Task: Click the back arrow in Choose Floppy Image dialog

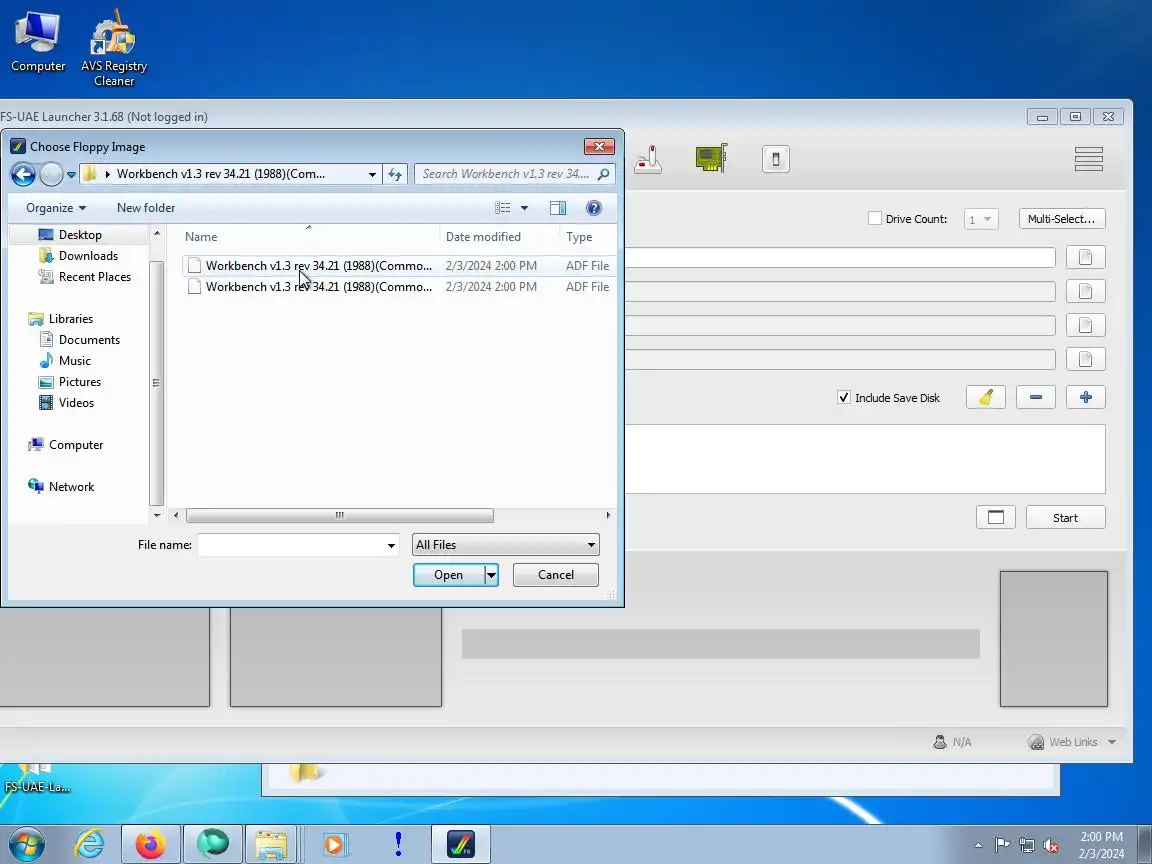Action: (x=23, y=174)
